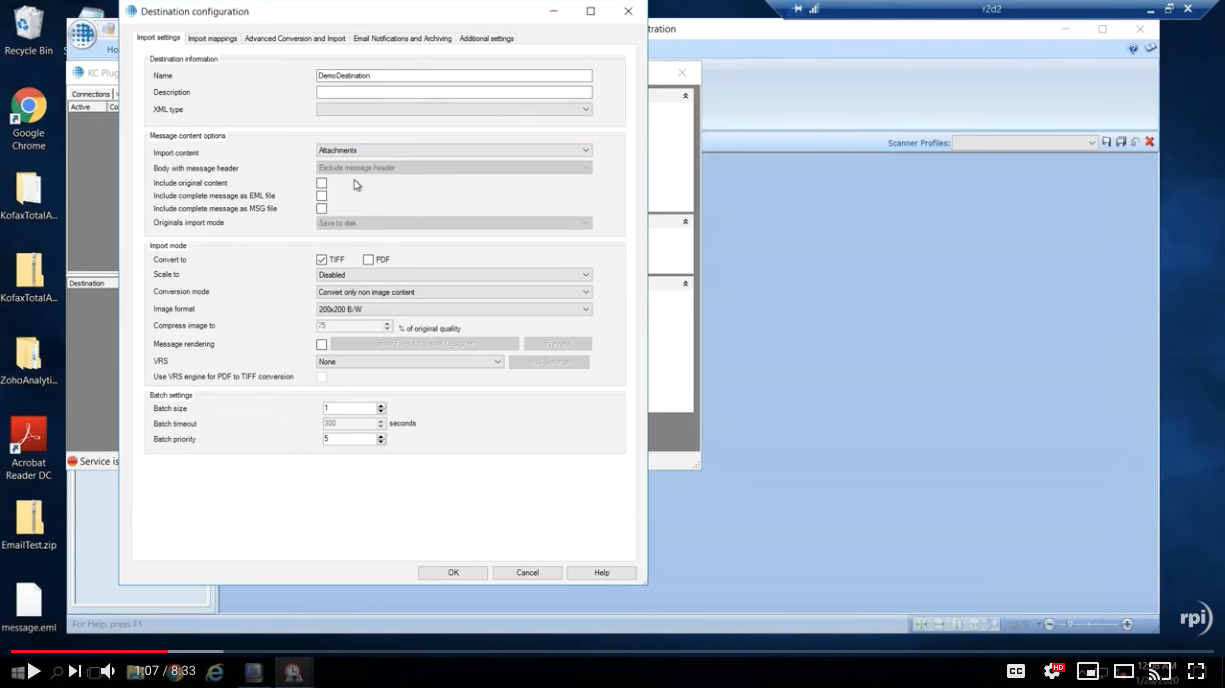Uncheck the TIFF convert-to checkbox

click(x=321, y=260)
